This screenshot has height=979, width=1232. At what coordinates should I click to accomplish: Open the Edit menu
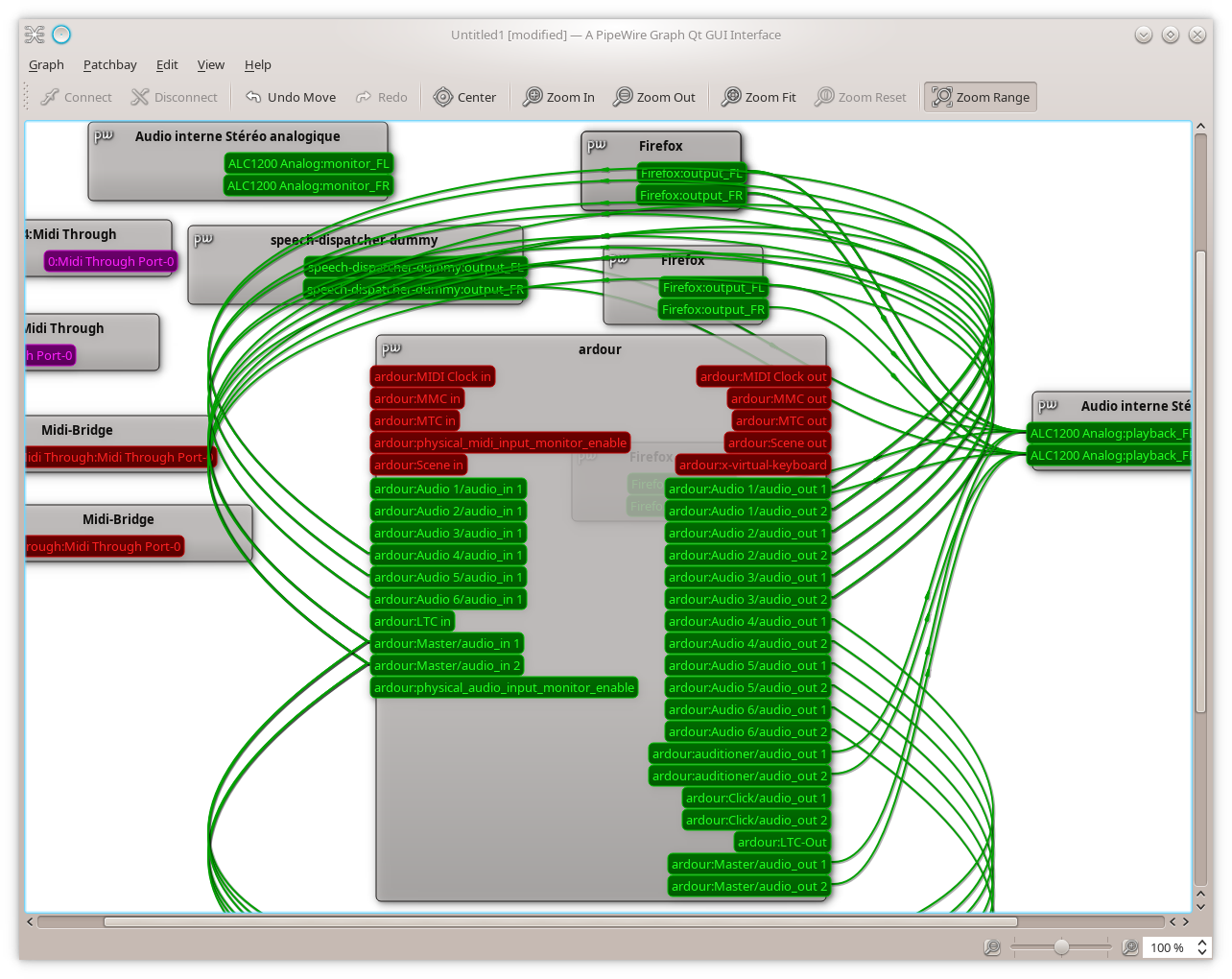pyautogui.click(x=167, y=64)
